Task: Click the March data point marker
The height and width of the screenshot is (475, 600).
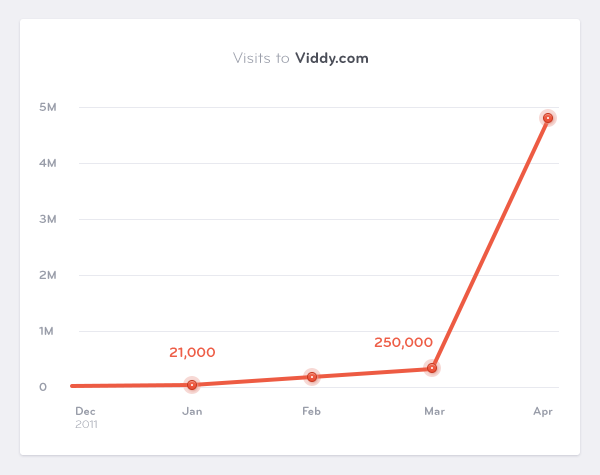Action: 432,368
